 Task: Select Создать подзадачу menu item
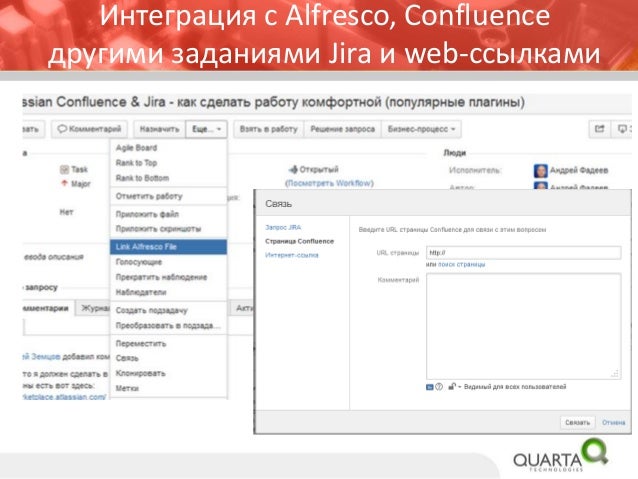point(168,311)
